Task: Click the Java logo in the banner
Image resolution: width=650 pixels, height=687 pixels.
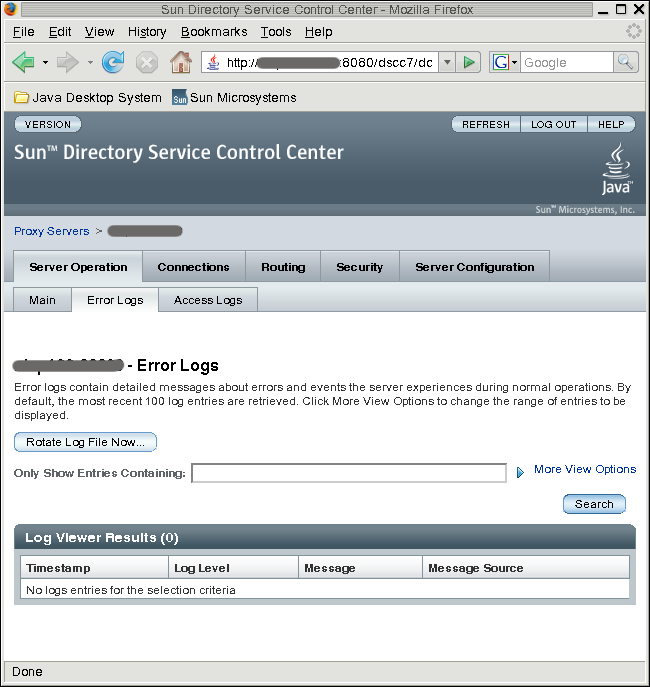Action: (x=617, y=169)
